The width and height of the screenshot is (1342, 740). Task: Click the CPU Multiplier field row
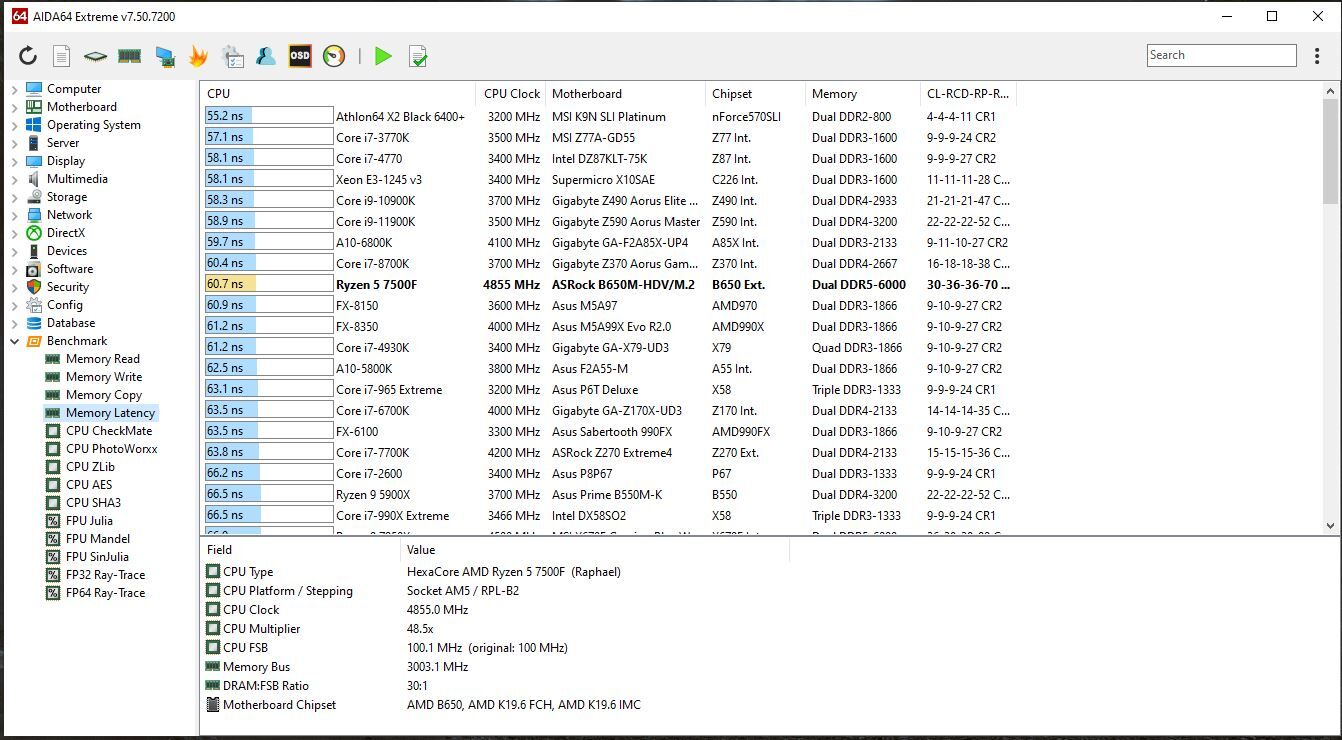tap(496, 628)
